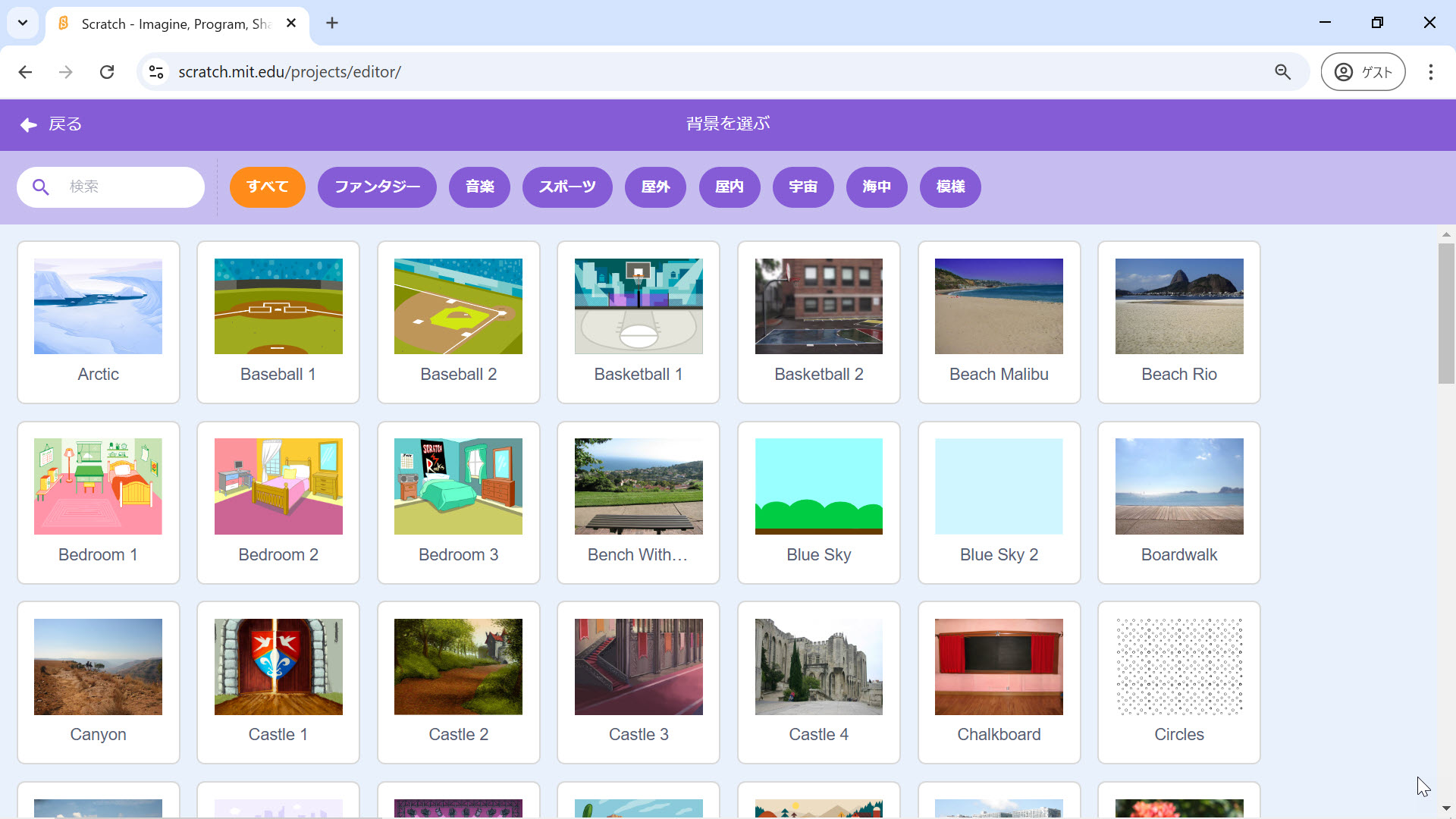The height and width of the screenshot is (819, 1456).
Task: Click into the 検索 backdrop search field
Action: (111, 187)
